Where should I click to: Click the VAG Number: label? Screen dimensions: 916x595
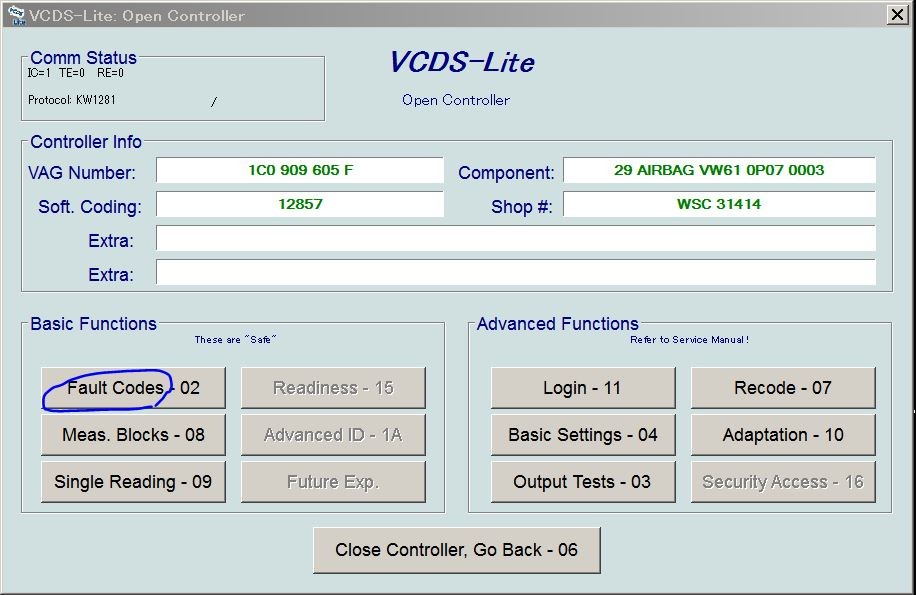pos(82,173)
